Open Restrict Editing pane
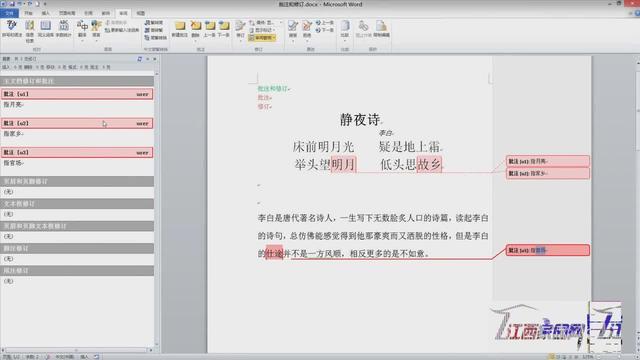The height and width of the screenshot is (360, 640). (381, 29)
